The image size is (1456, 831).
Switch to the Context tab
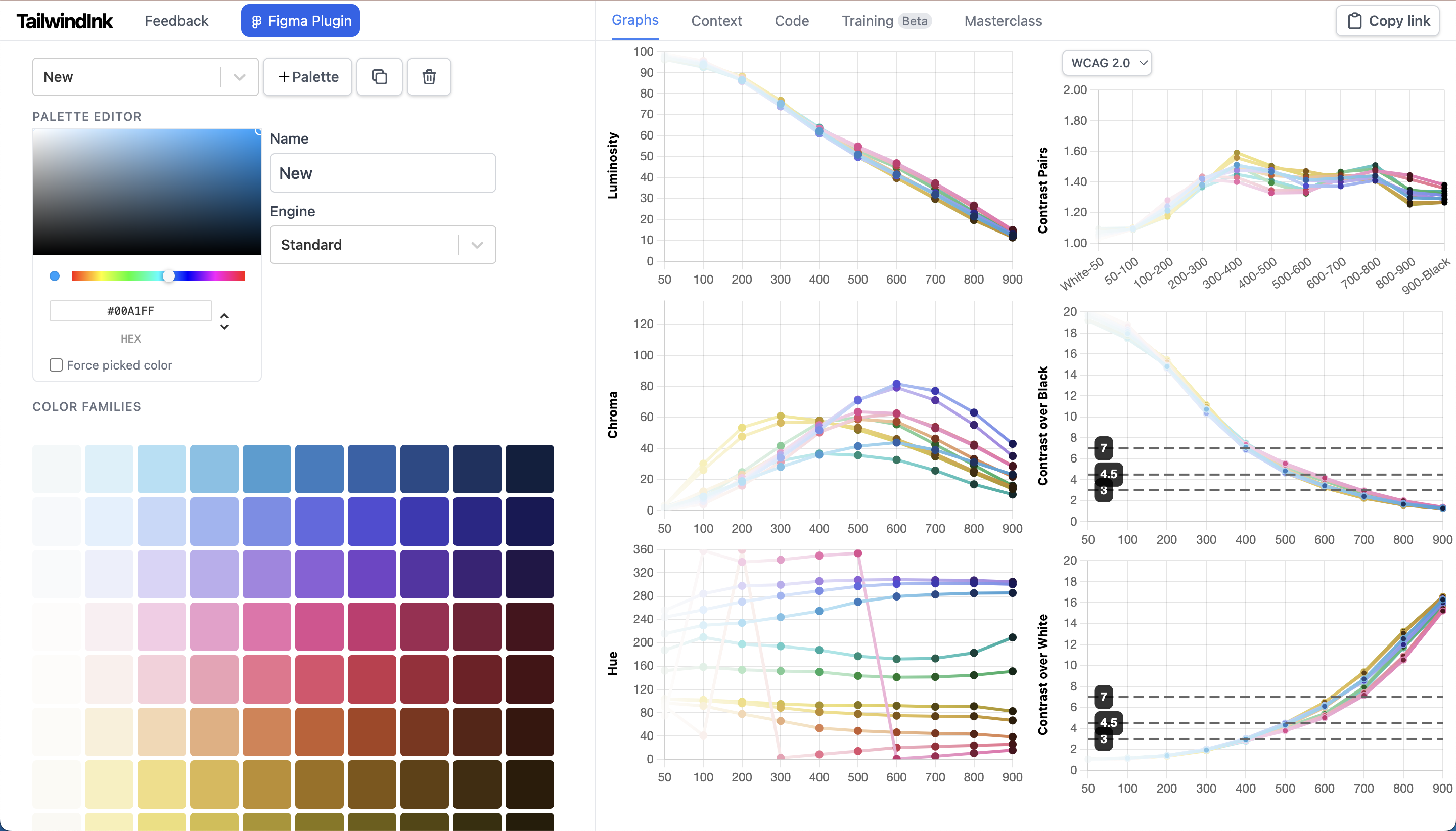(x=716, y=21)
